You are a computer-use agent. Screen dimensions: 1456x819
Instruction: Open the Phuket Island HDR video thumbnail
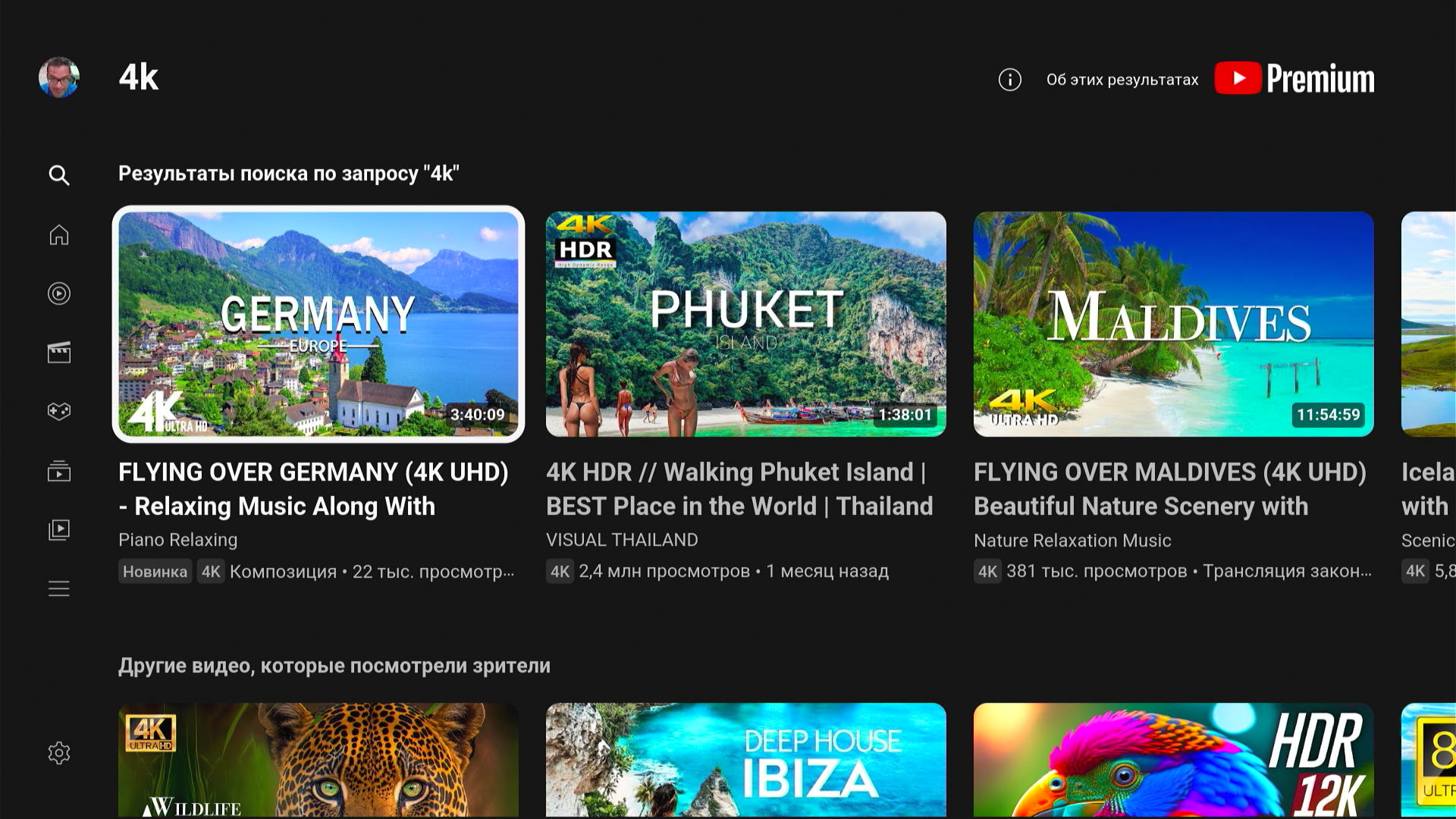pos(745,324)
